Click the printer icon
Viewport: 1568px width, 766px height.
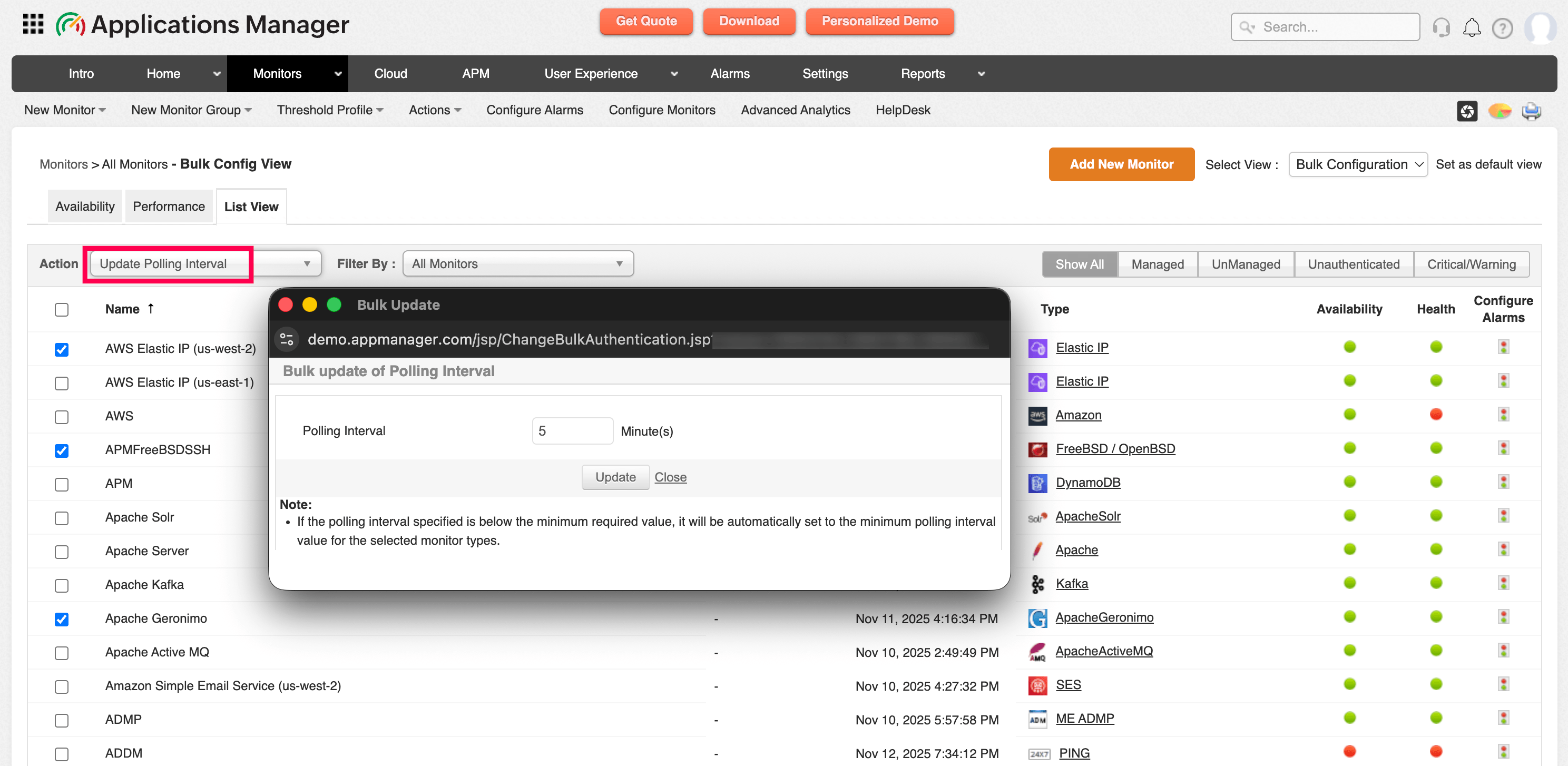[1531, 111]
